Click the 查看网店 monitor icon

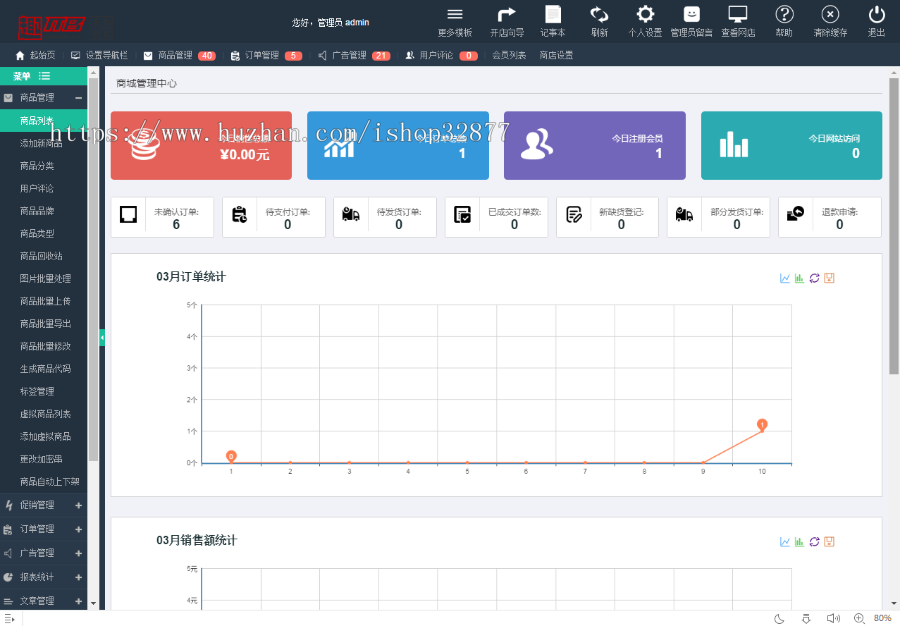tap(738, 15)
